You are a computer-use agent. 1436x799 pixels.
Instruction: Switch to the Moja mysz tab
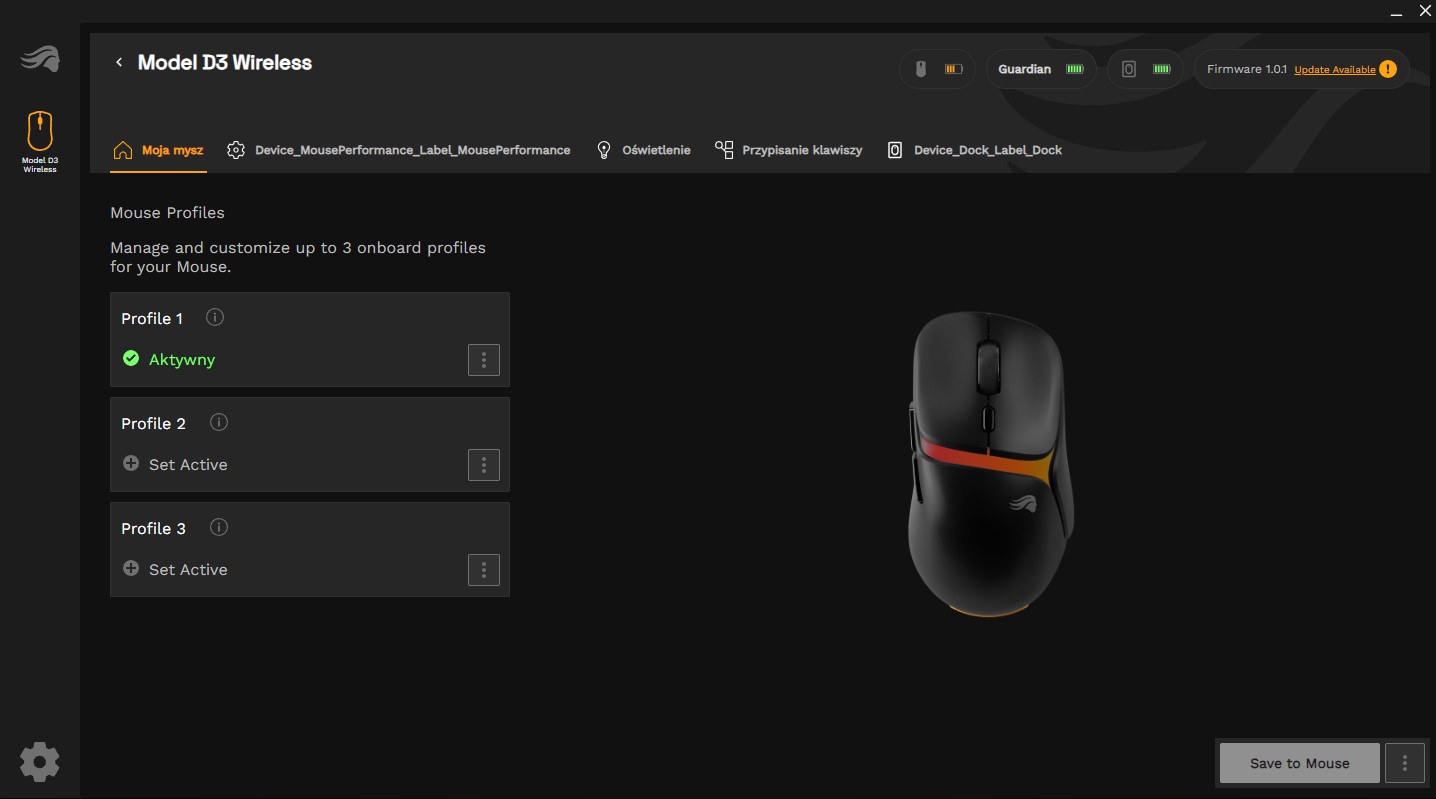159,150
